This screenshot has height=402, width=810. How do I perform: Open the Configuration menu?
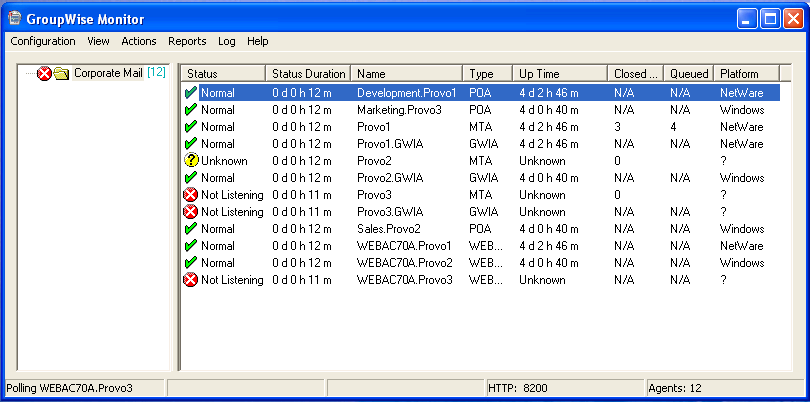click(x=43, y=41)
